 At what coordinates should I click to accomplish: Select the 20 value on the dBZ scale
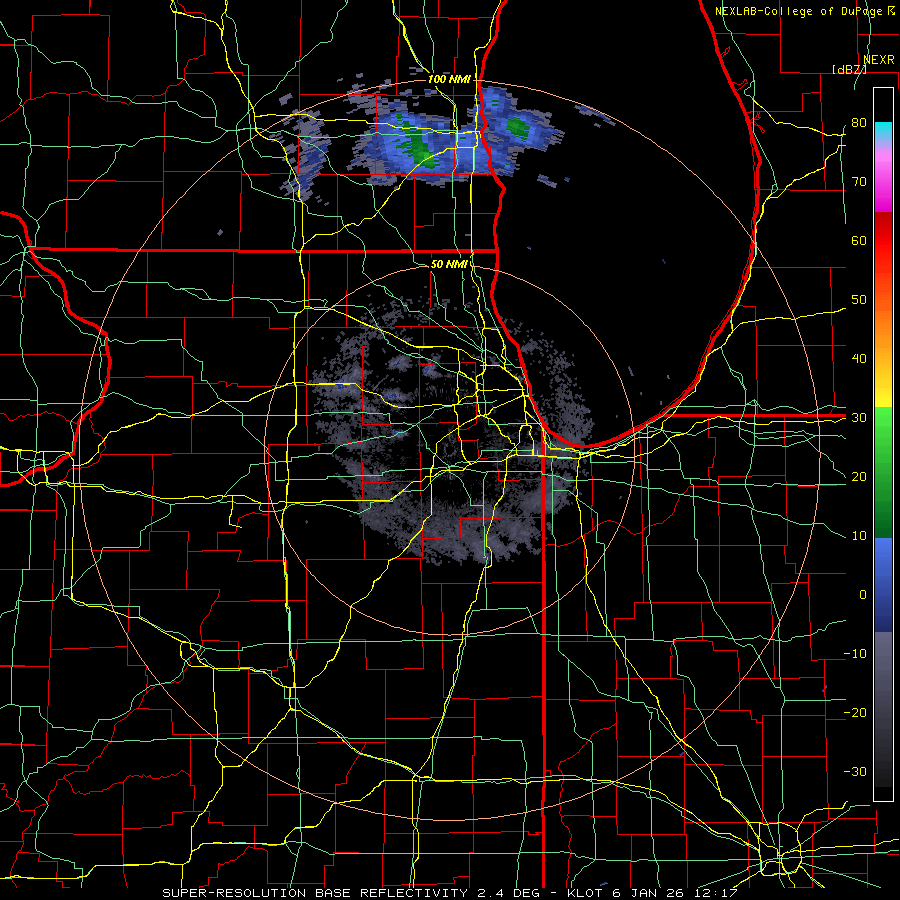click(859, 477)
